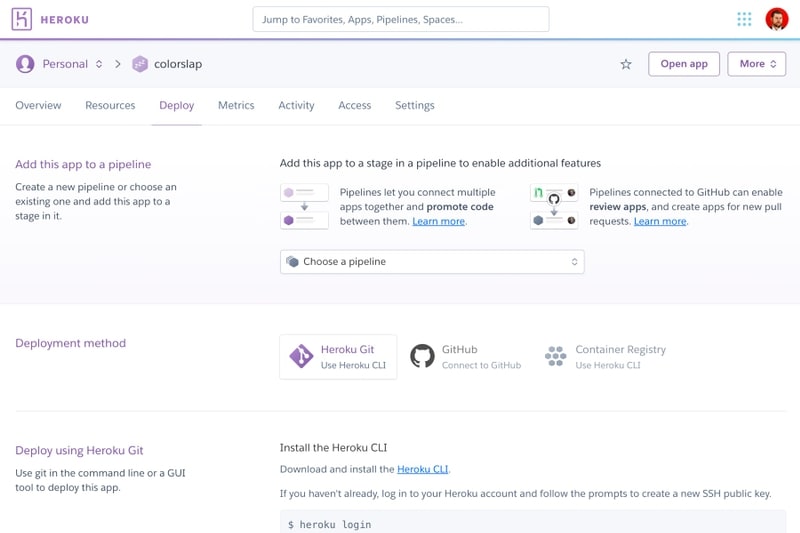Viewport: 800px width, 533px height.
Task: Click the Deploy using Heroku Git heading
Action: point(79,450)
